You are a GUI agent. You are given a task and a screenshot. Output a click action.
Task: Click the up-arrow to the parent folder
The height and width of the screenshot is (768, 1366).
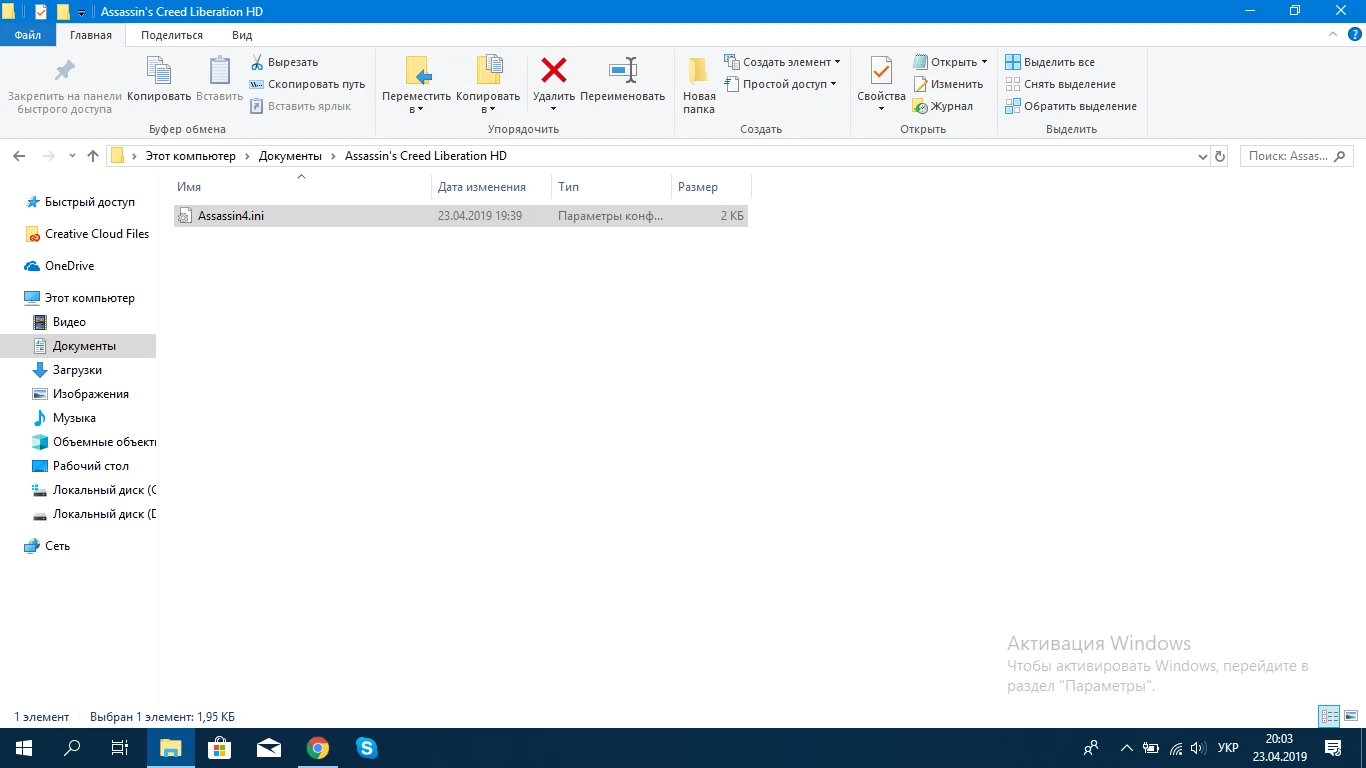pyautogui.click(x=93, y=156)
